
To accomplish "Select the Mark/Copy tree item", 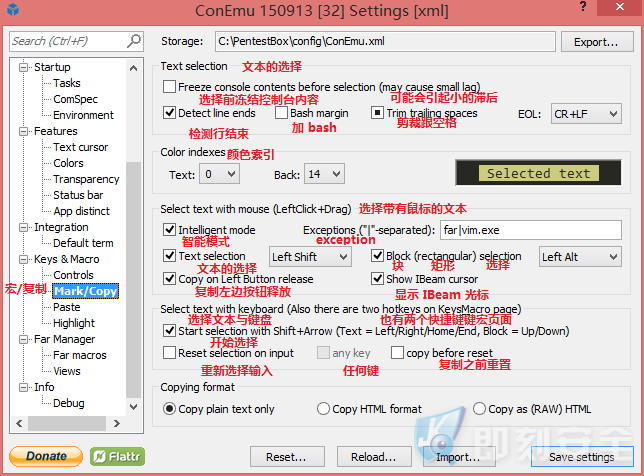I will [x=86, y=291].
